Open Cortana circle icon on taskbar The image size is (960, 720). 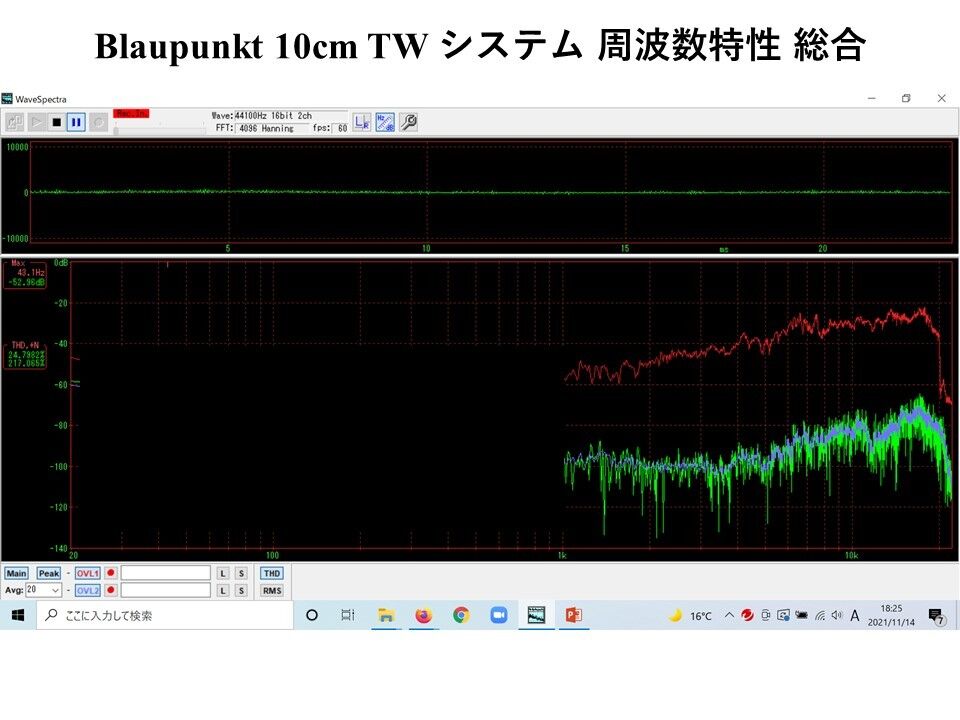coord(312,615)
